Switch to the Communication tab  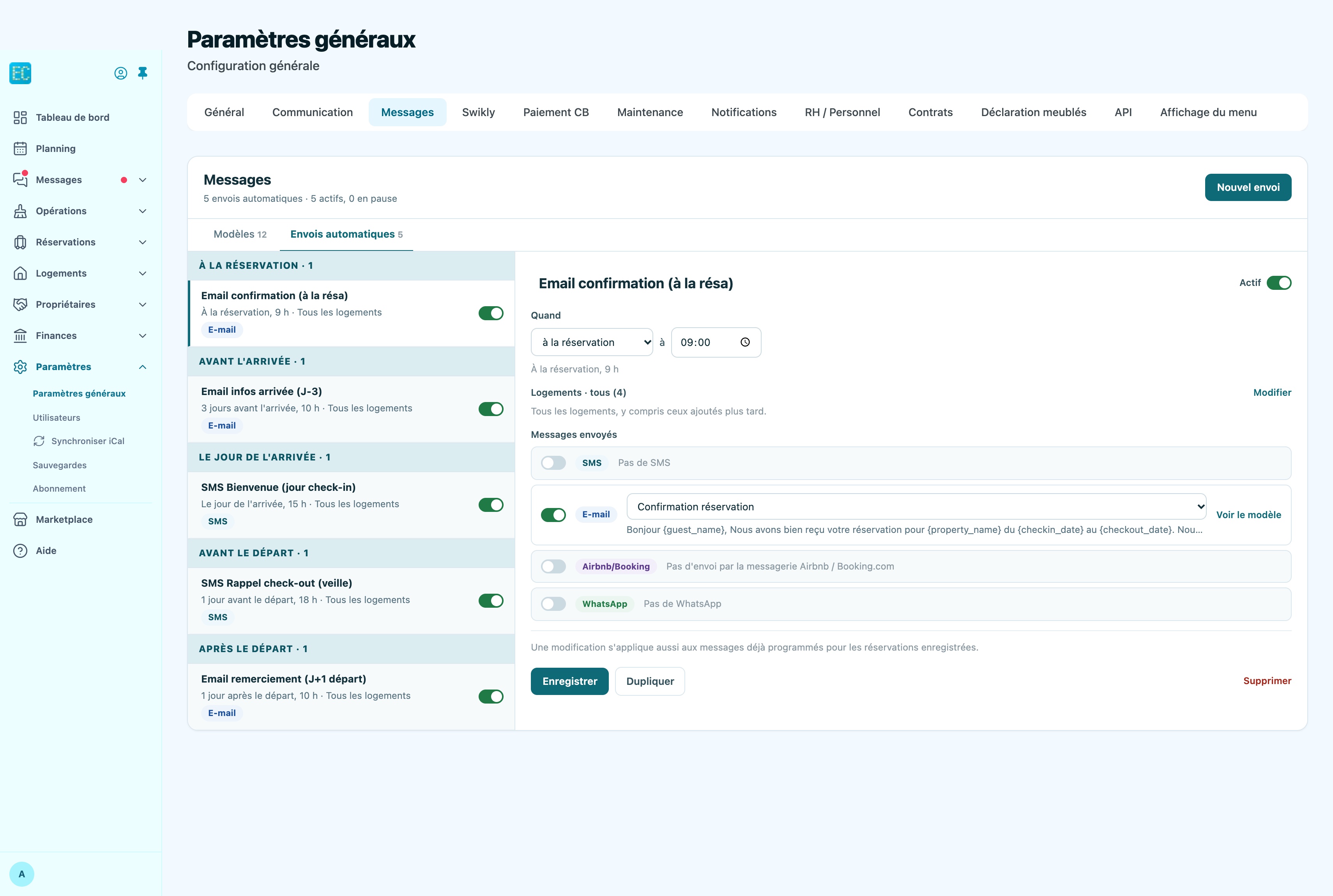coord(313,113)
